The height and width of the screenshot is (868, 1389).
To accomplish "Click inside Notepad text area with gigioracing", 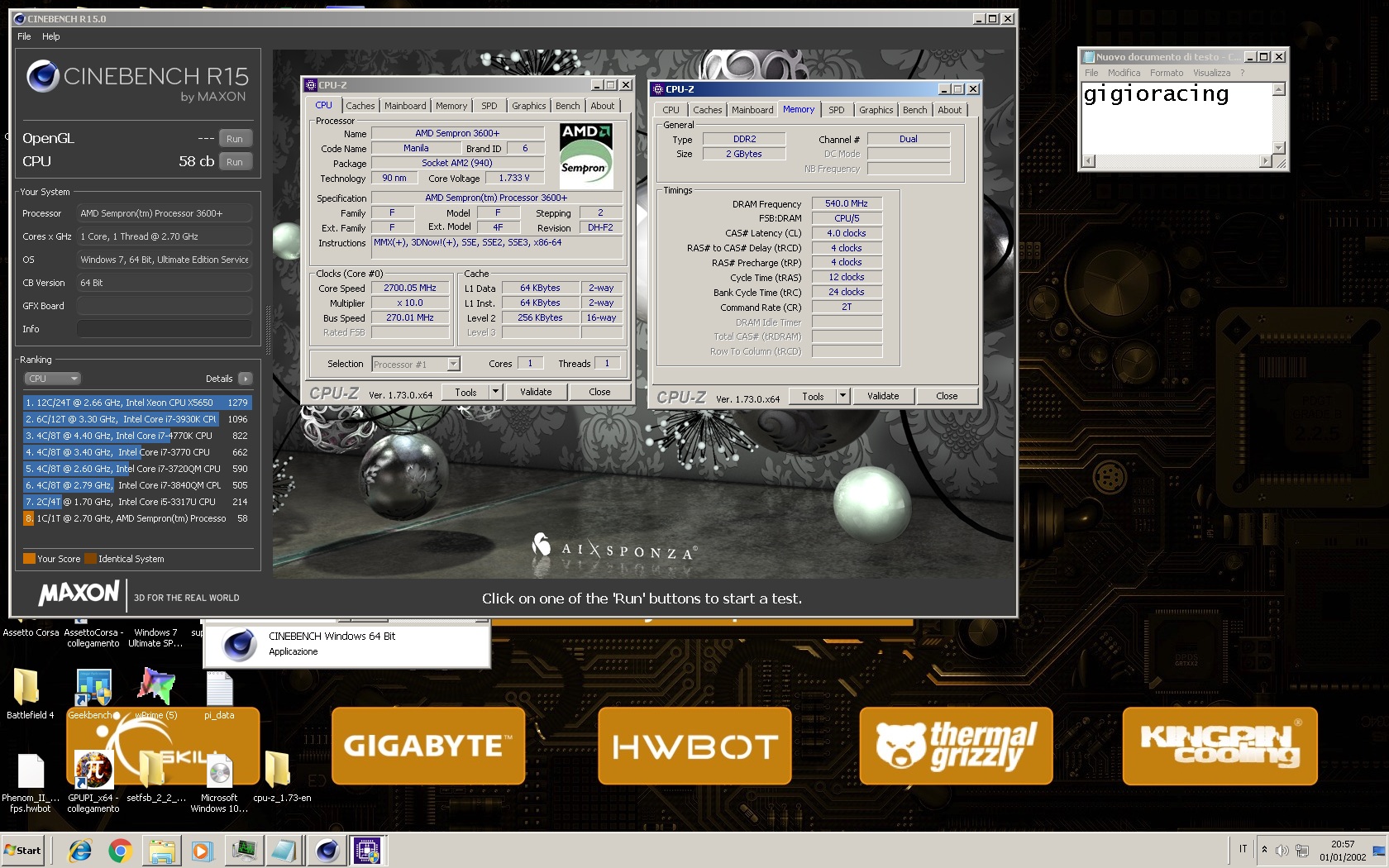I will [x=1177, y=118].
